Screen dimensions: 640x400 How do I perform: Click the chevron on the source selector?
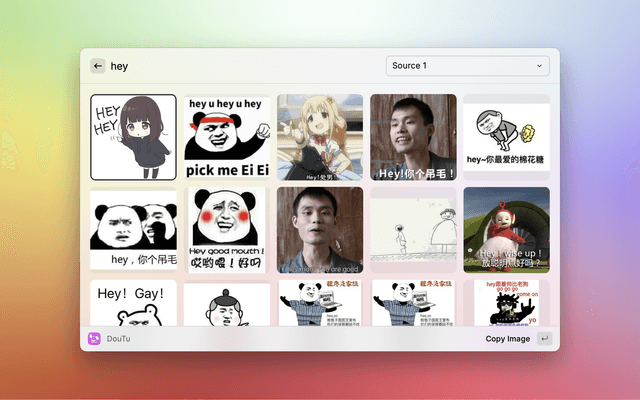click(x=540, y=66)
